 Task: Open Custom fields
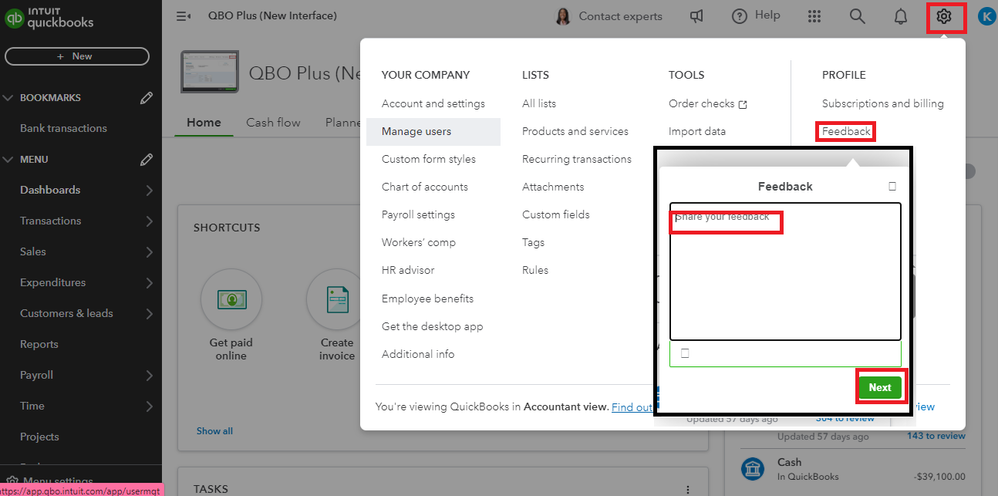[556, 215]
